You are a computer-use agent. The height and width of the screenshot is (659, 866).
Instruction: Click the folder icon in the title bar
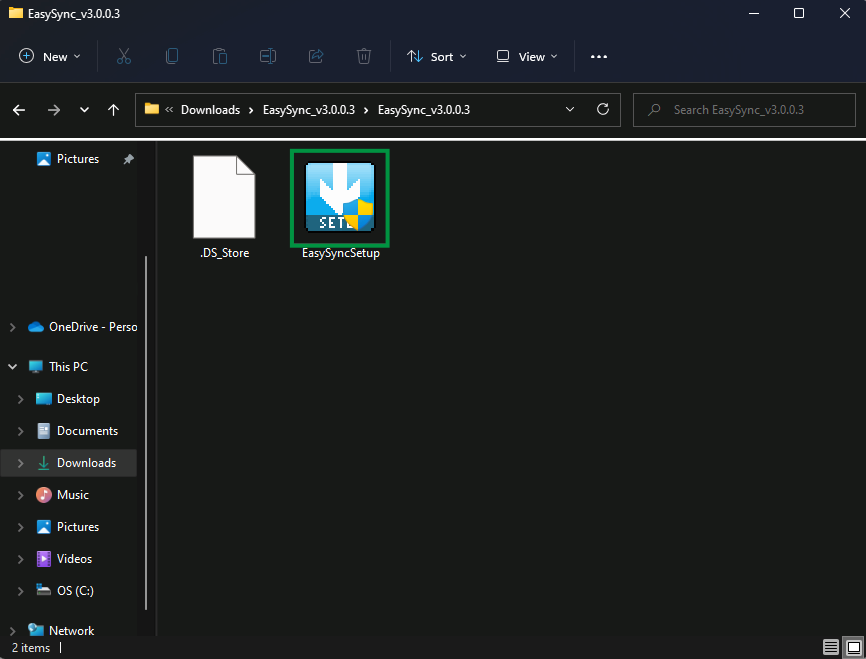(x=16, y=13)
